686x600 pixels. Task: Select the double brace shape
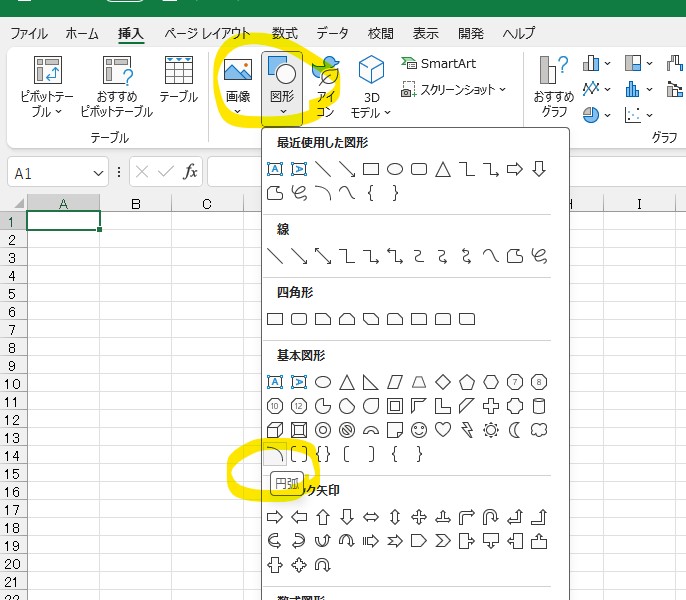tap(323, 454)
